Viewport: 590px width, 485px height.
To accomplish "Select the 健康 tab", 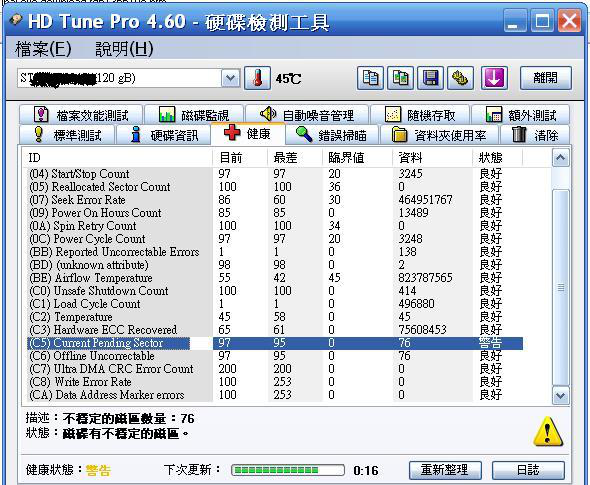I will coord(248,134).
